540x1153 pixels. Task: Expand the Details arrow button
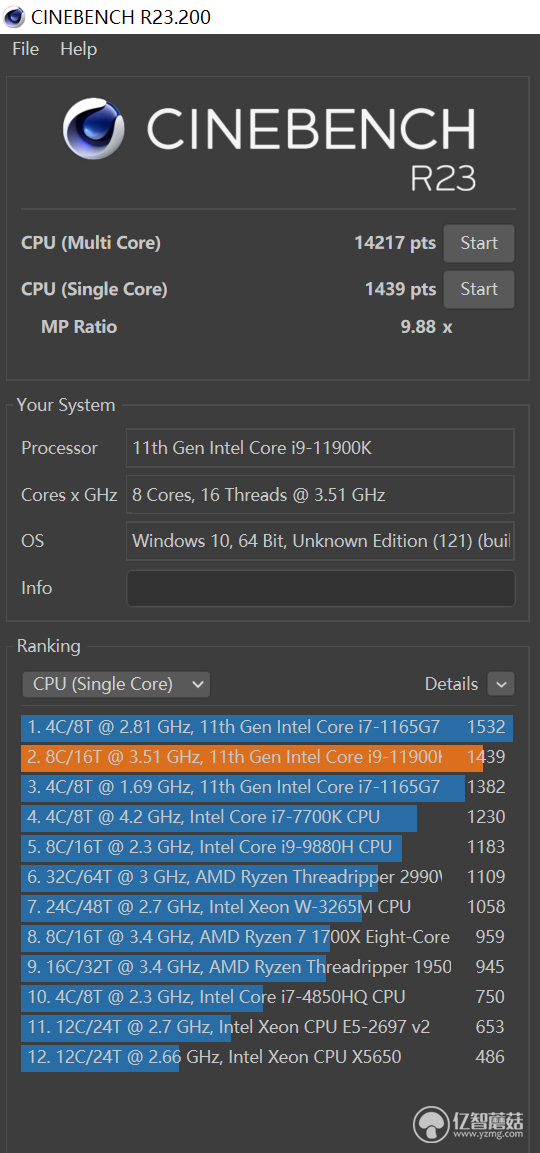point(501,684)
